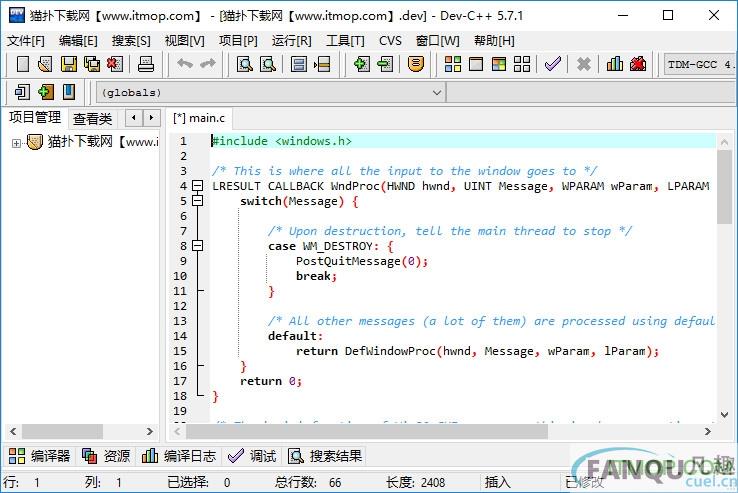Open the 编译日志 bottom panel tab
The image size is (738, 493).
pos(178,456)
